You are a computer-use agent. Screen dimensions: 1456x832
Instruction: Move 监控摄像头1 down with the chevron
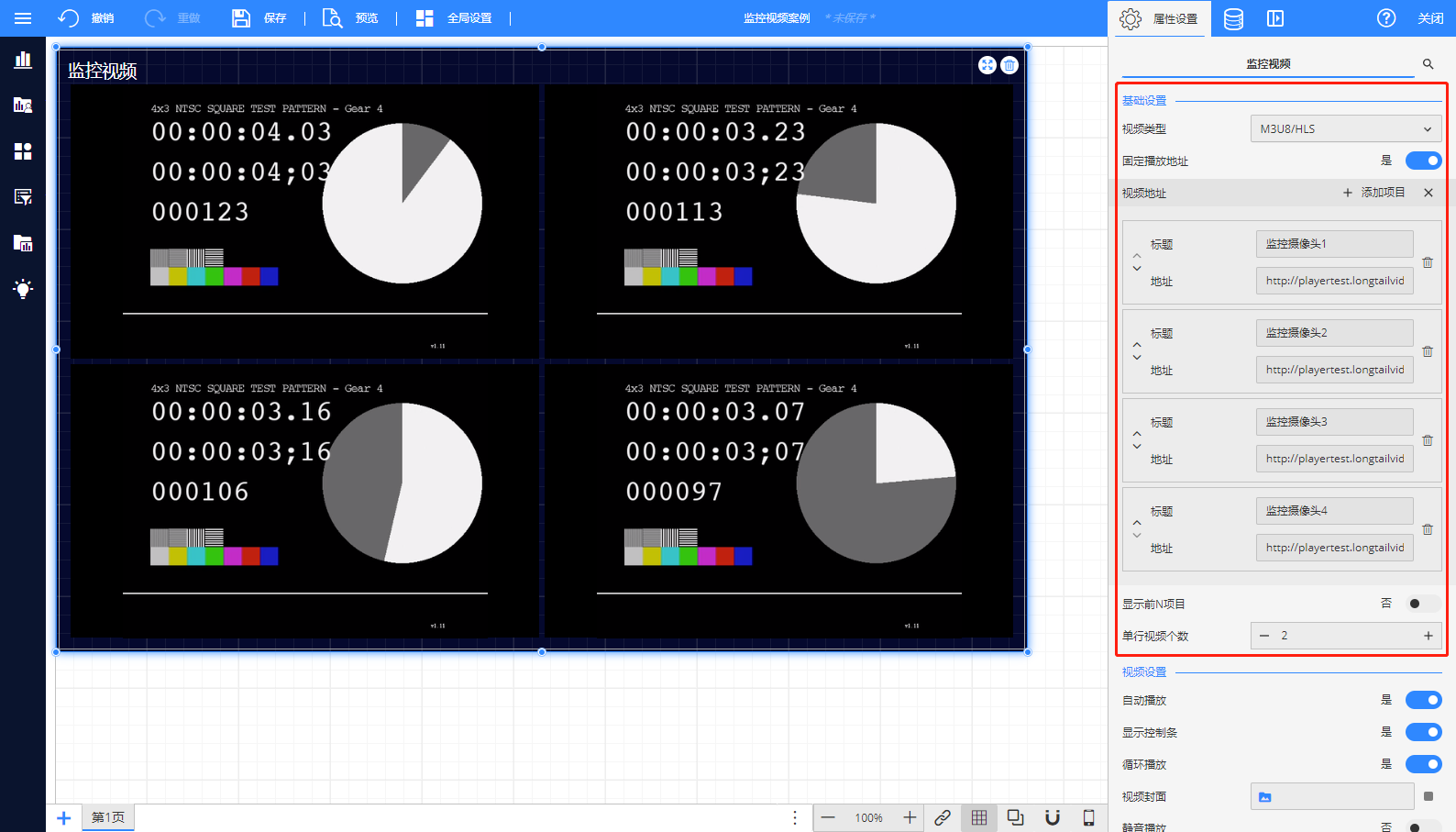(x=1137, y=269)
